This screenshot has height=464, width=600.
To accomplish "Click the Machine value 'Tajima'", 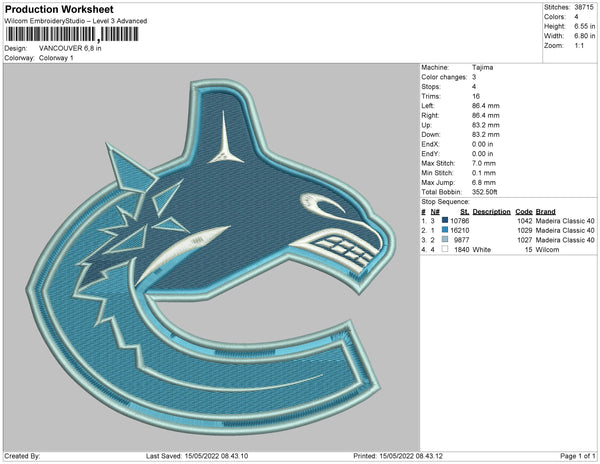I will point(483,67).
